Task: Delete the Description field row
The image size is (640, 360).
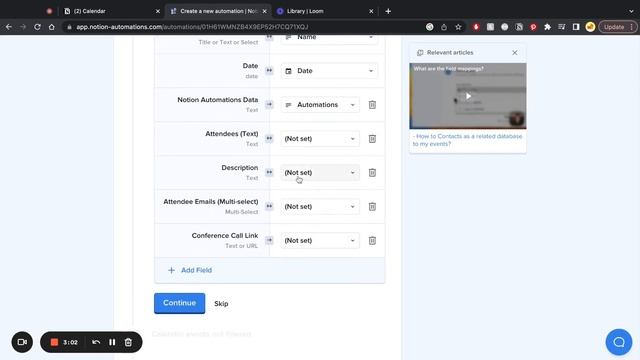Action: (372, 173)
